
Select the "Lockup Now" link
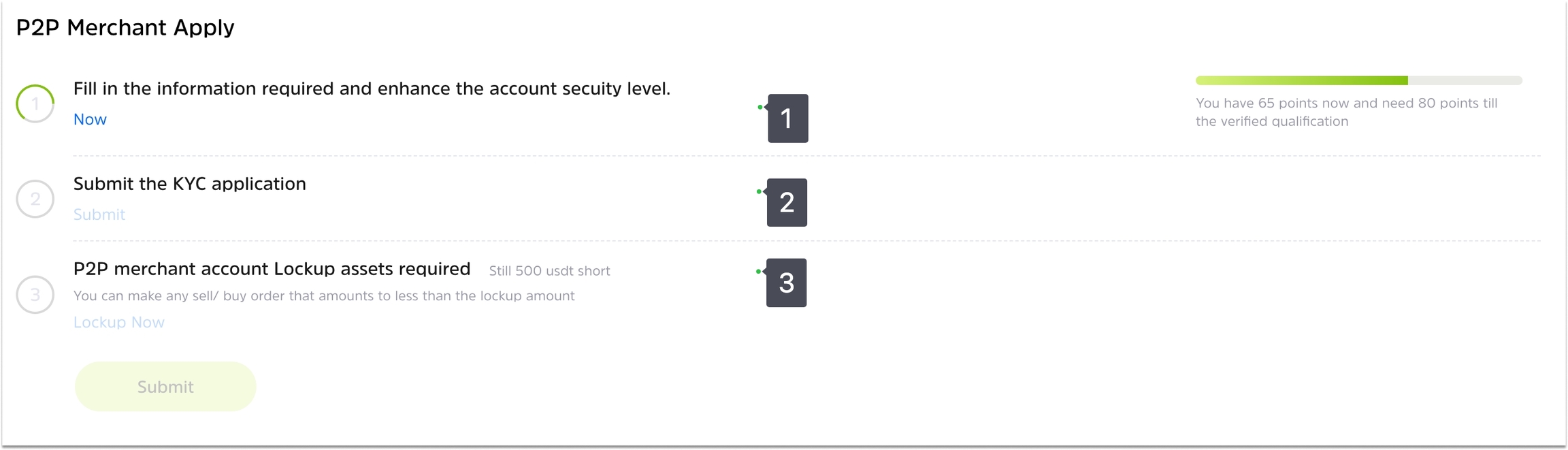tap(119, 322)
